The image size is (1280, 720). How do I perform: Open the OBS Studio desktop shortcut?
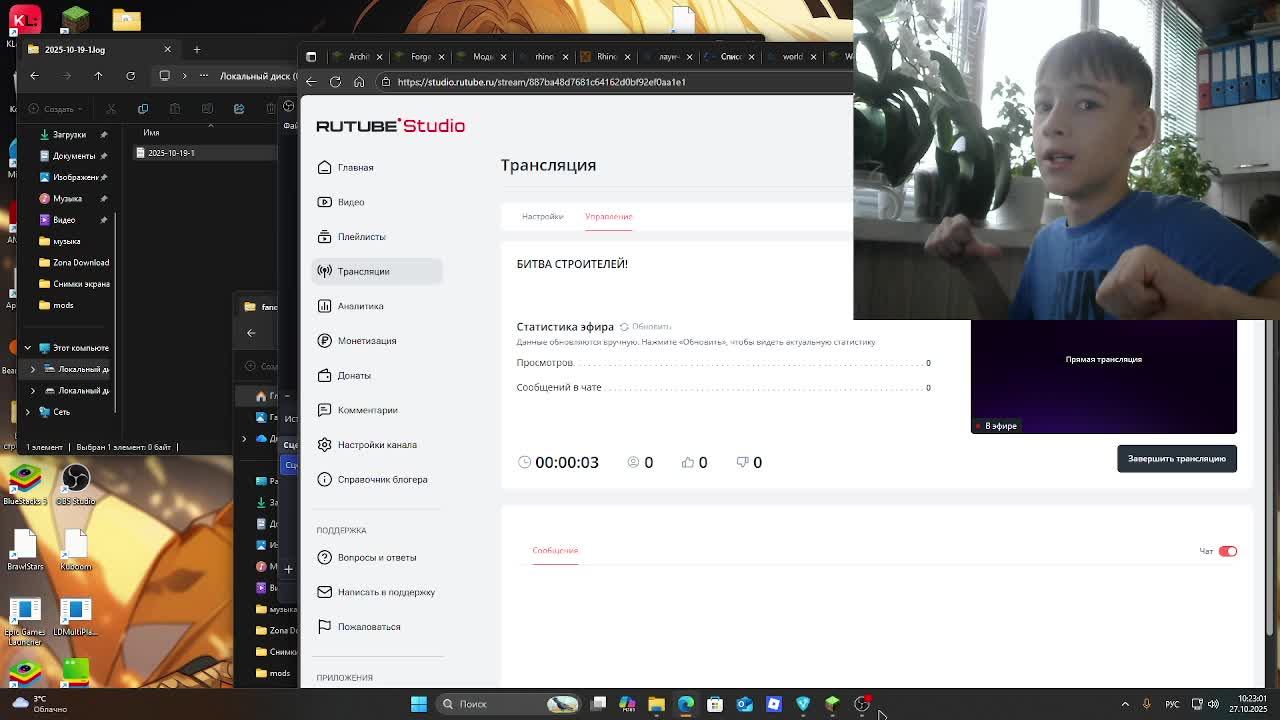pos(76,484)
